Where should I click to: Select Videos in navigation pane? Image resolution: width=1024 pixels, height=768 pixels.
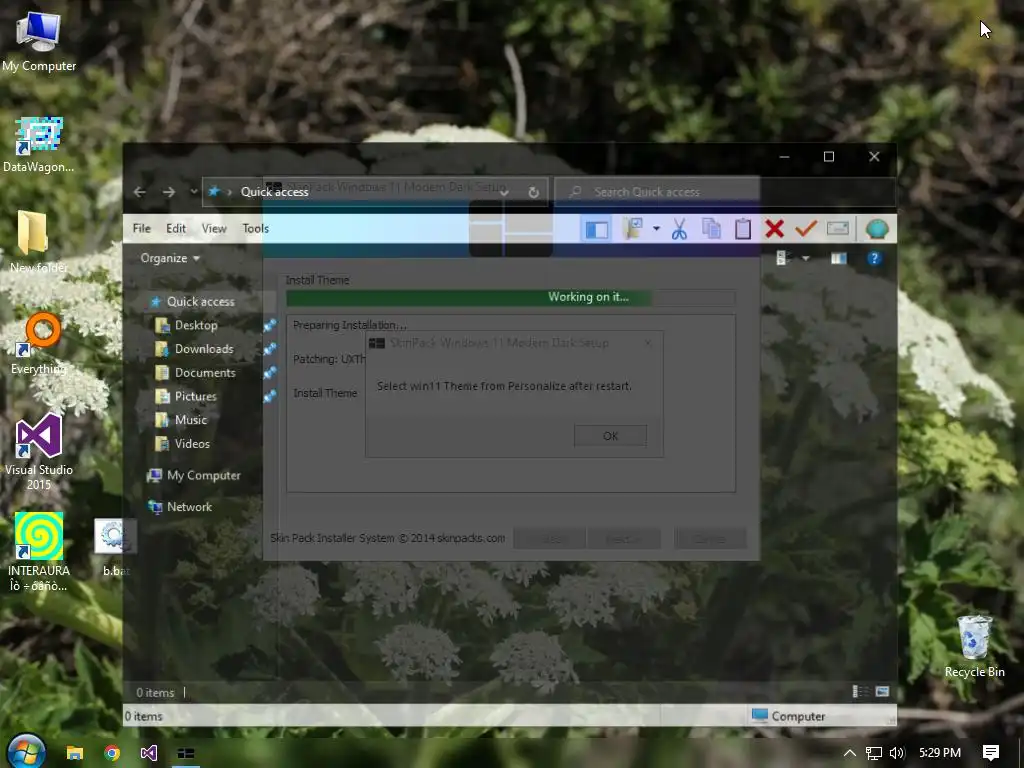tap(192, 443)
